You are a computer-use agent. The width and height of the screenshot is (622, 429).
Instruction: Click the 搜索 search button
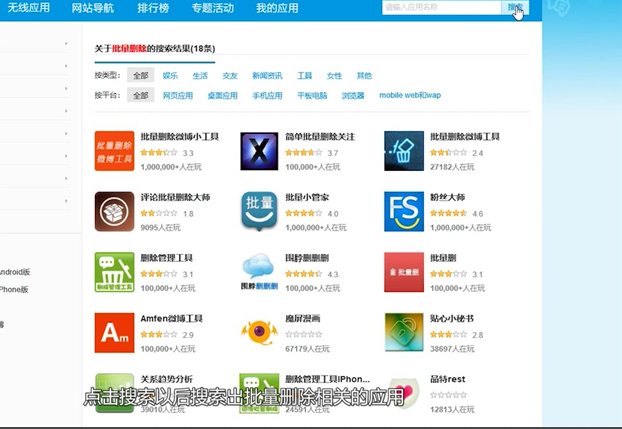click(x=515, y=7)
